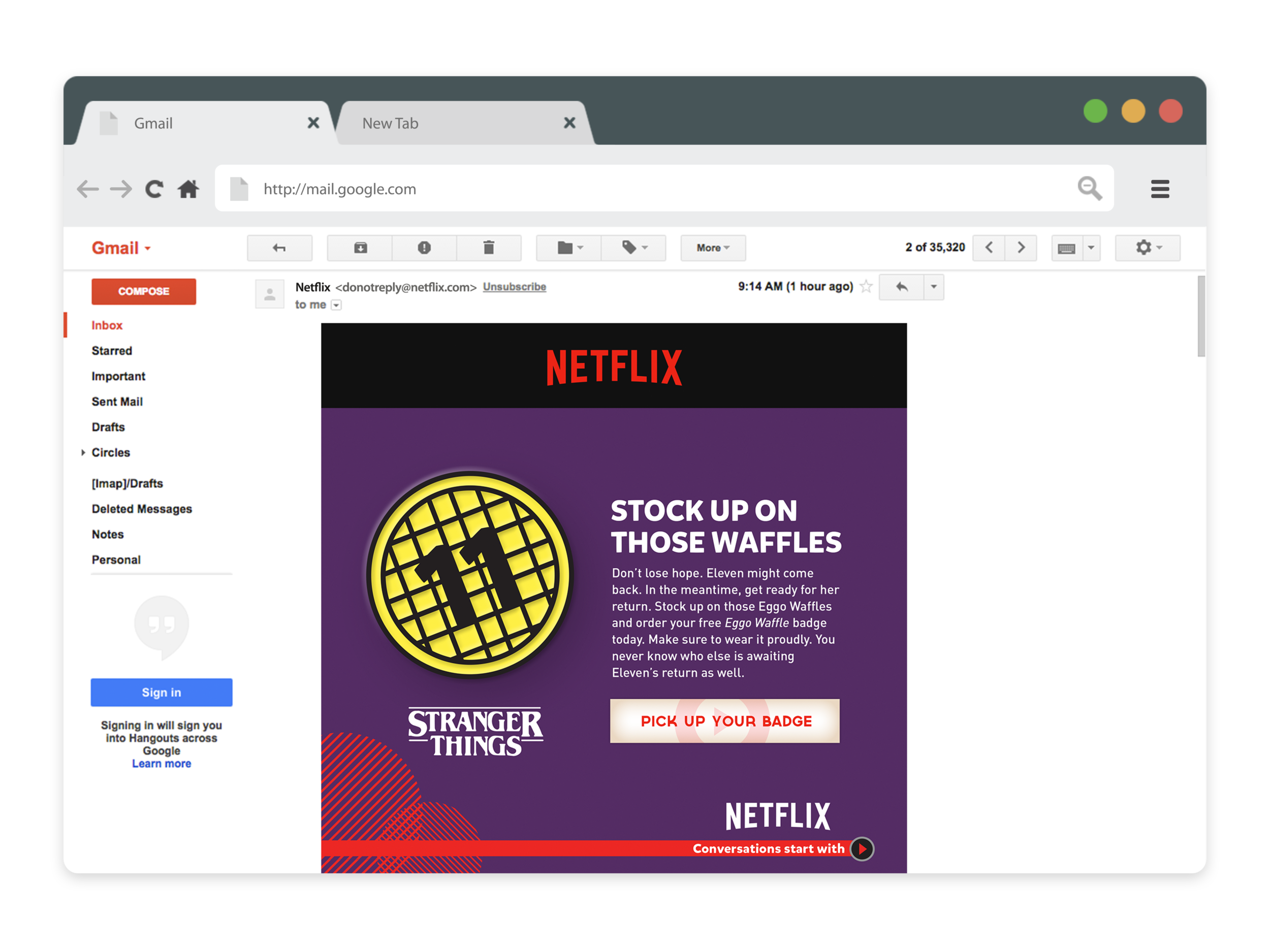Follow the Learn more link

click(x=162, y=764)
